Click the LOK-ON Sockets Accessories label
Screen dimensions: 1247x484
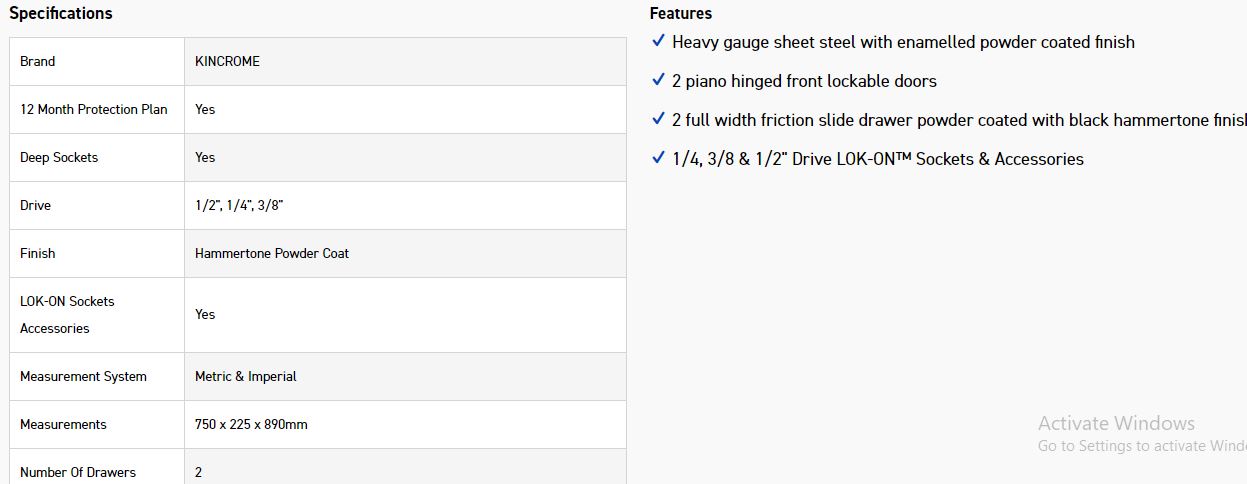click(x=67, y=315)
